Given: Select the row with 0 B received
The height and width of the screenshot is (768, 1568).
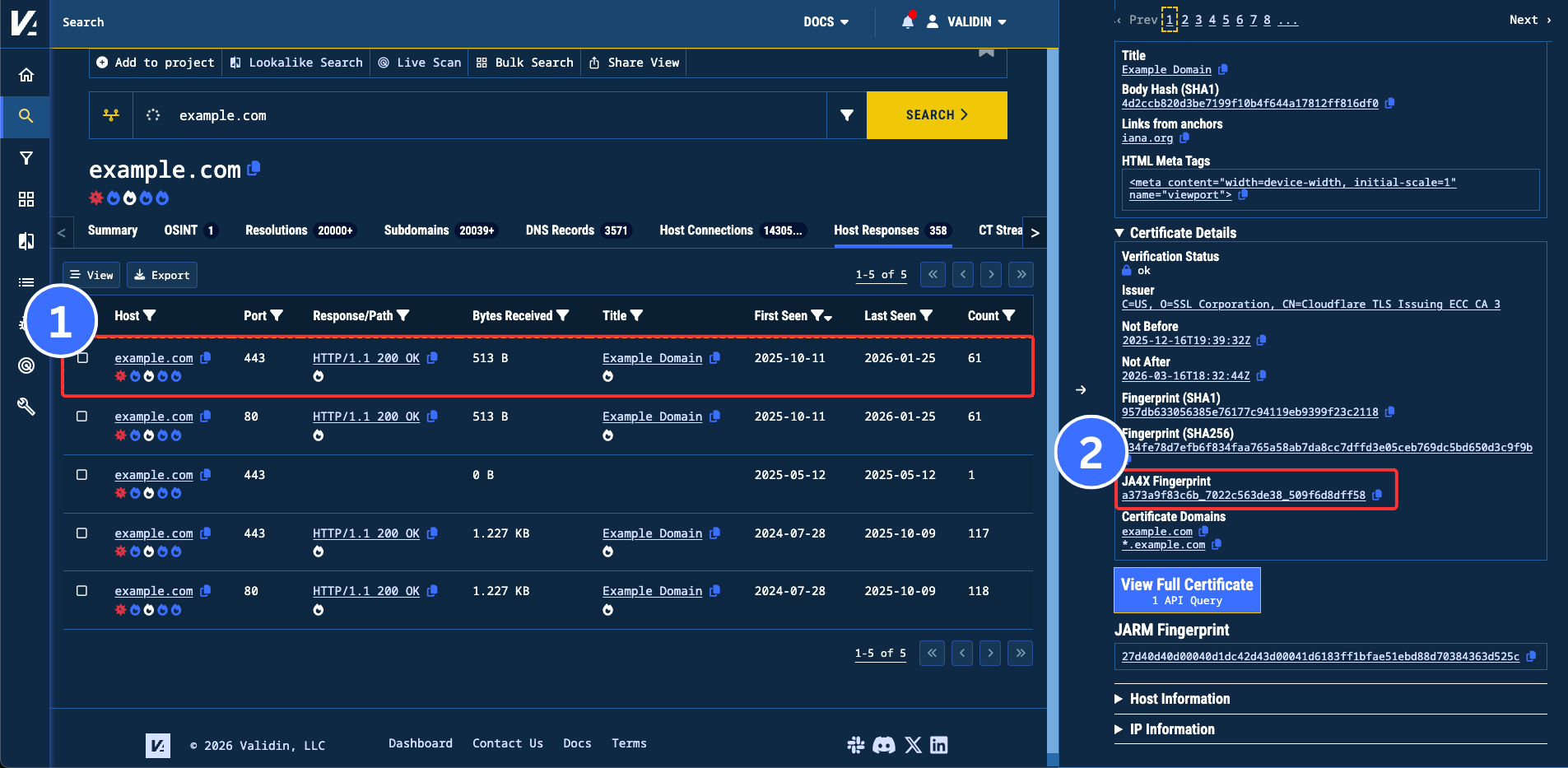Looking at the screenshot, I should point(82,475).
